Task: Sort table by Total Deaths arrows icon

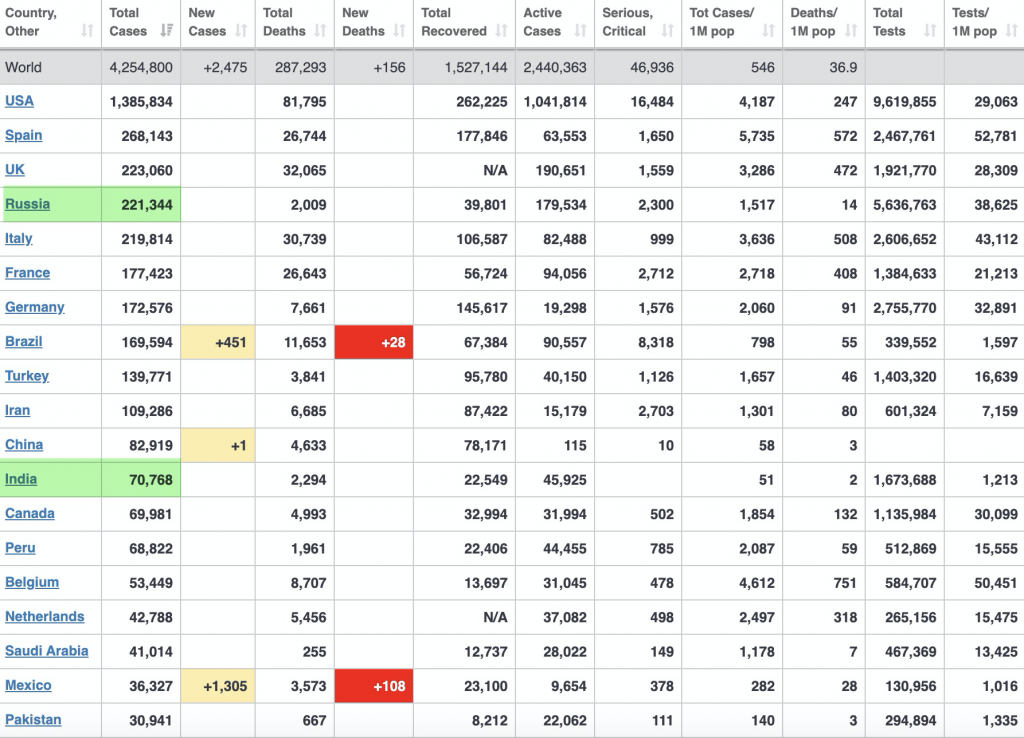Action: pos(320,31)
